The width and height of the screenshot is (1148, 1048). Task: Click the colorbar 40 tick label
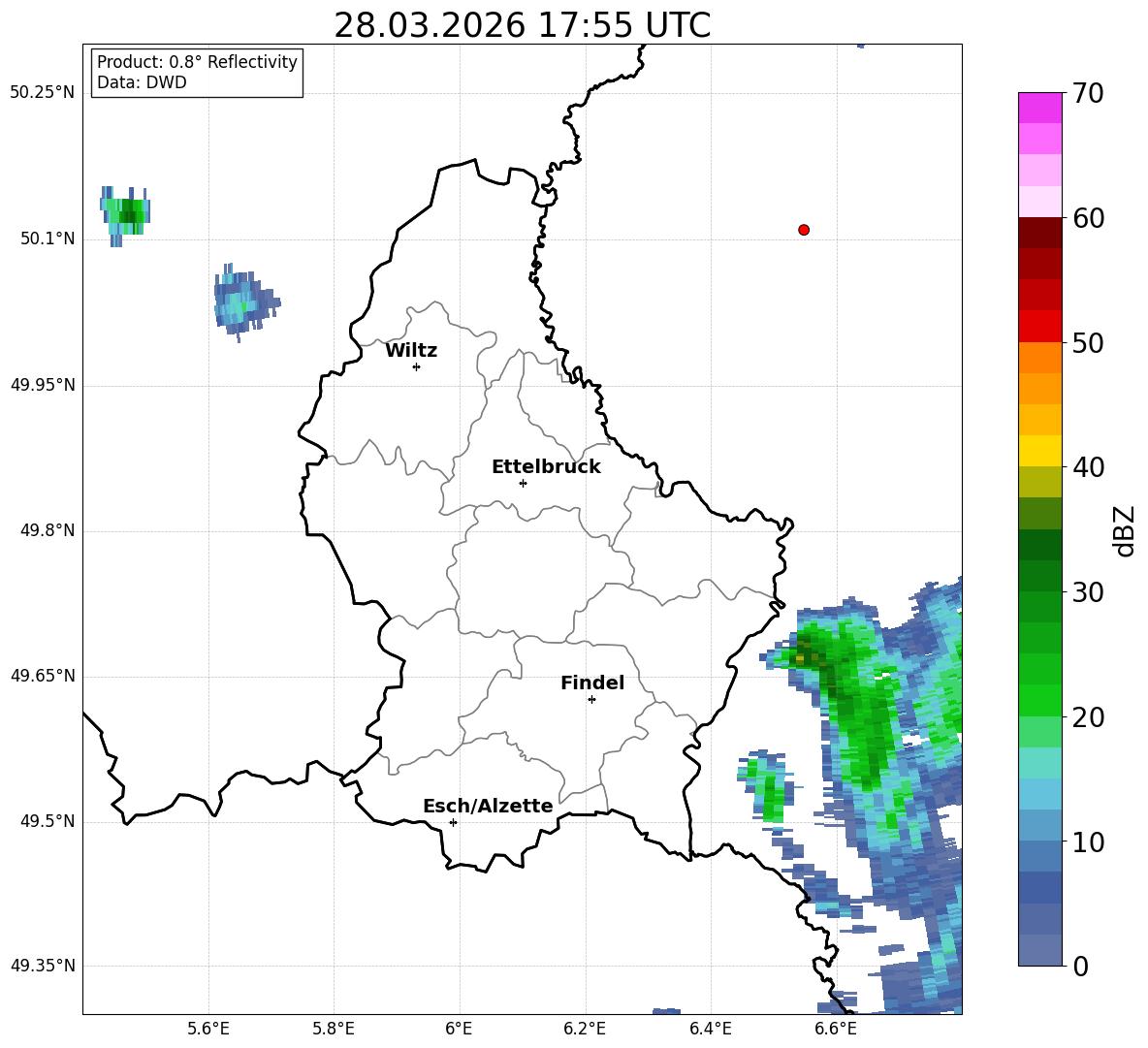(1088, 467)
